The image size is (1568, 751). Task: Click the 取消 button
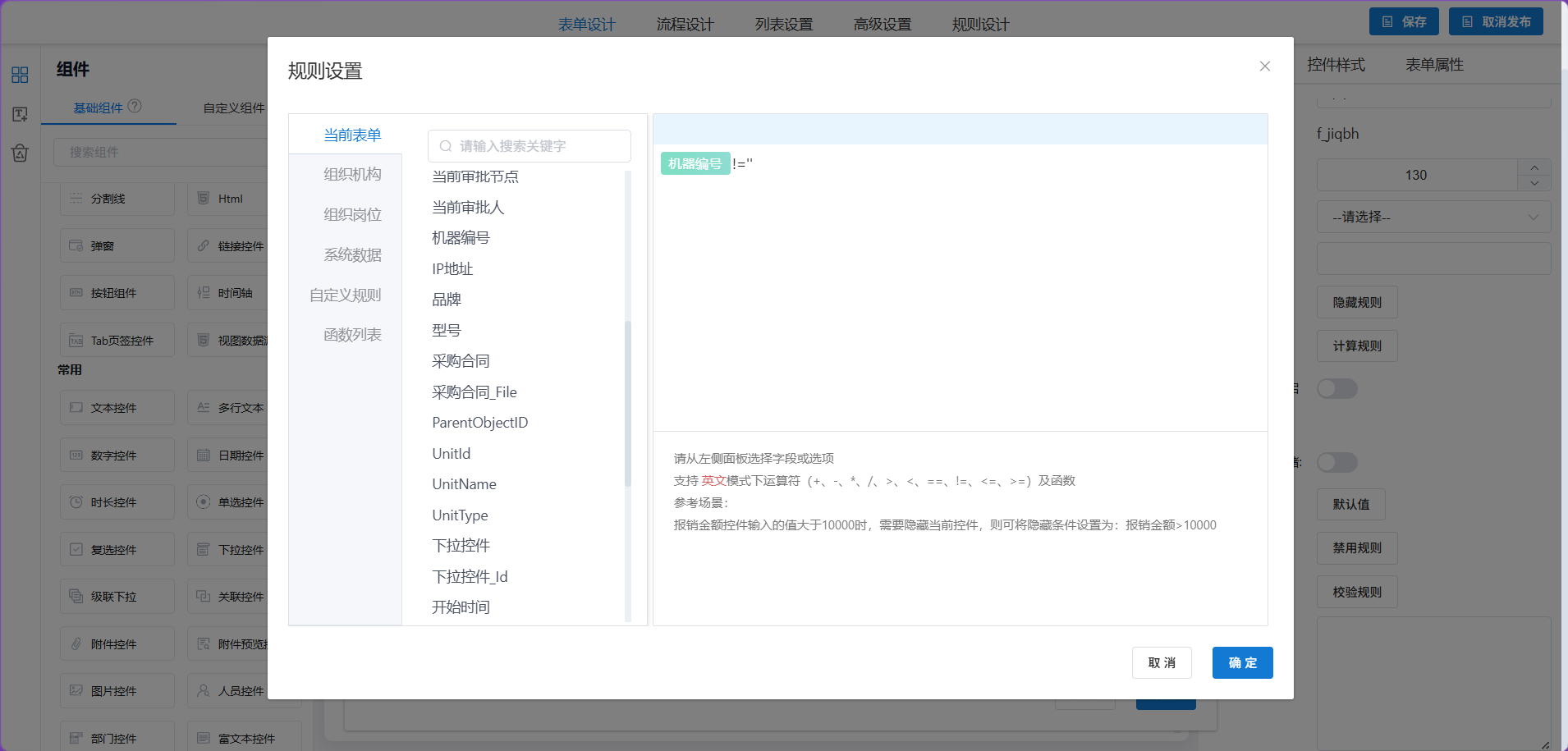[1162, 663]
